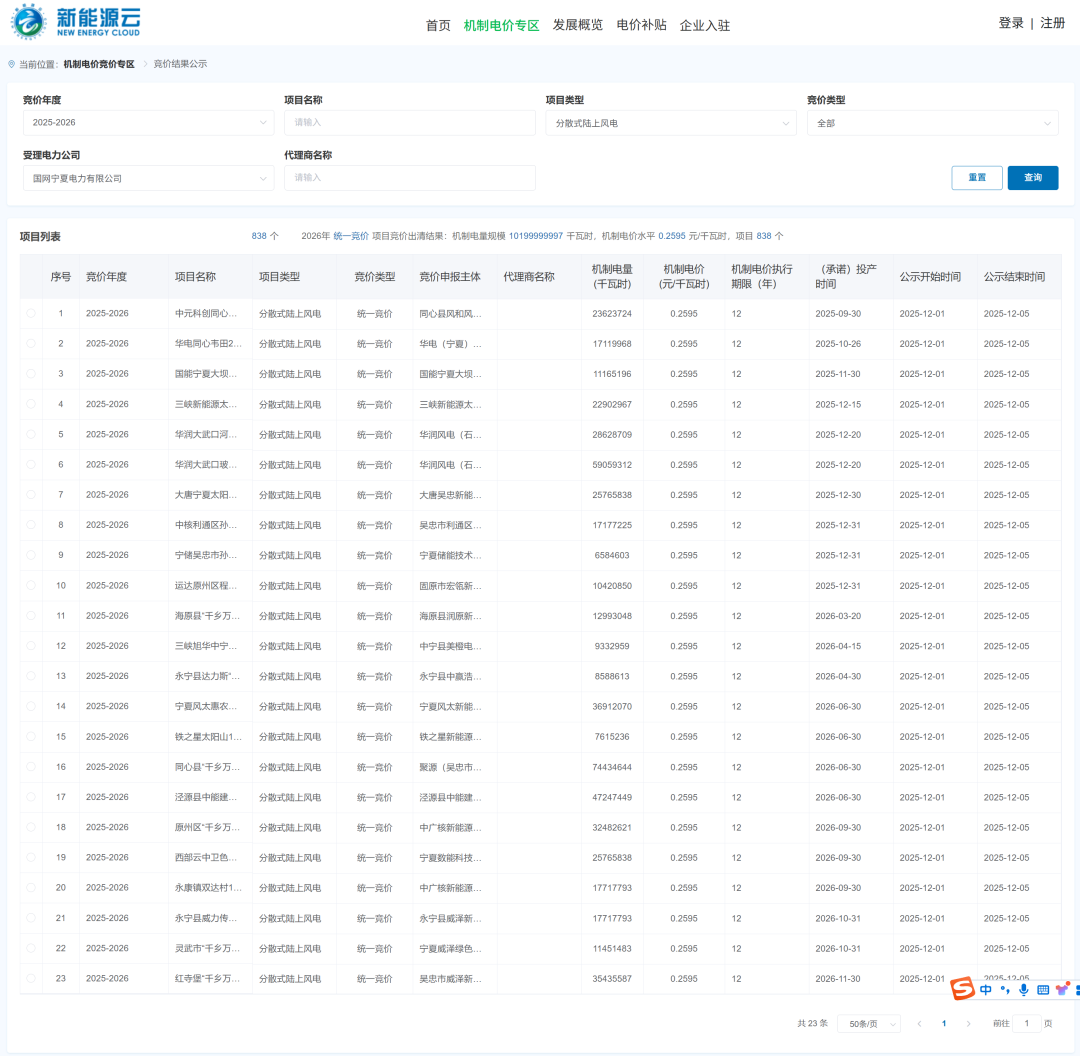Open the 50条/页 page size dropdown
The height and width of the screenshot is (1056, 1080).
pos(868,1024)
